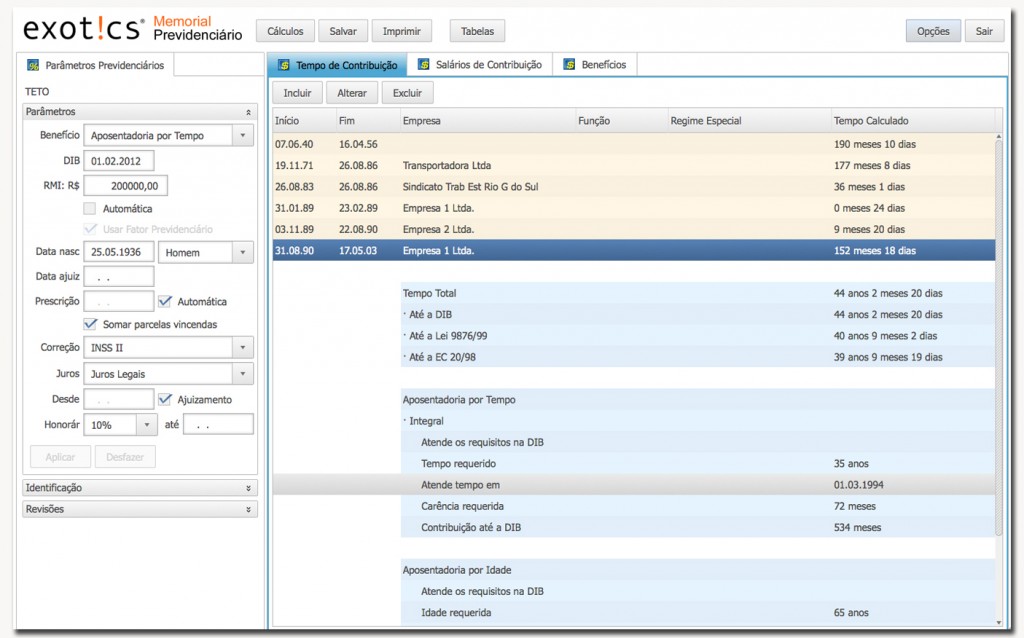Click the Regime Especial column header
1024x638 pixels.
pyautogui.click(x=749, y=121)
